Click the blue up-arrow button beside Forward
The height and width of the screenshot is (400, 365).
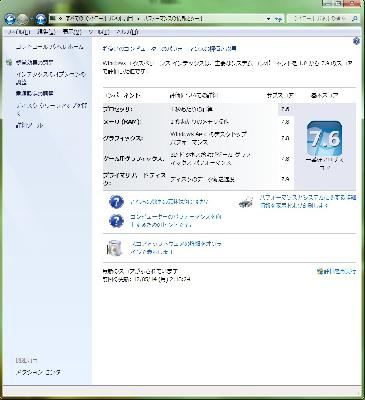tap(41, 19)
